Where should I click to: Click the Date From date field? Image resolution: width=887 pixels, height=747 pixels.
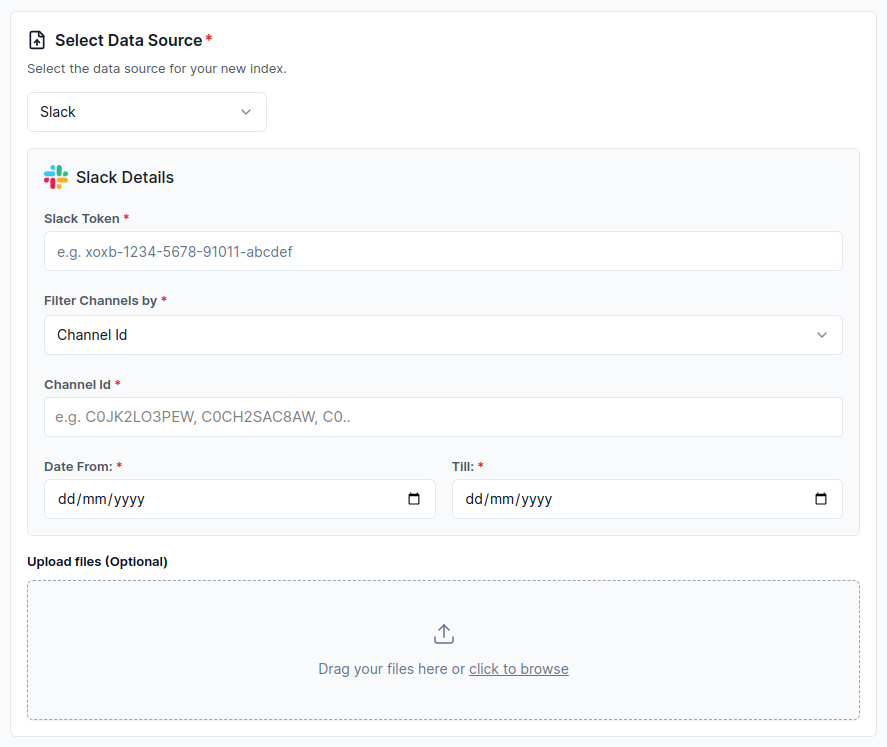click(240, 499)
